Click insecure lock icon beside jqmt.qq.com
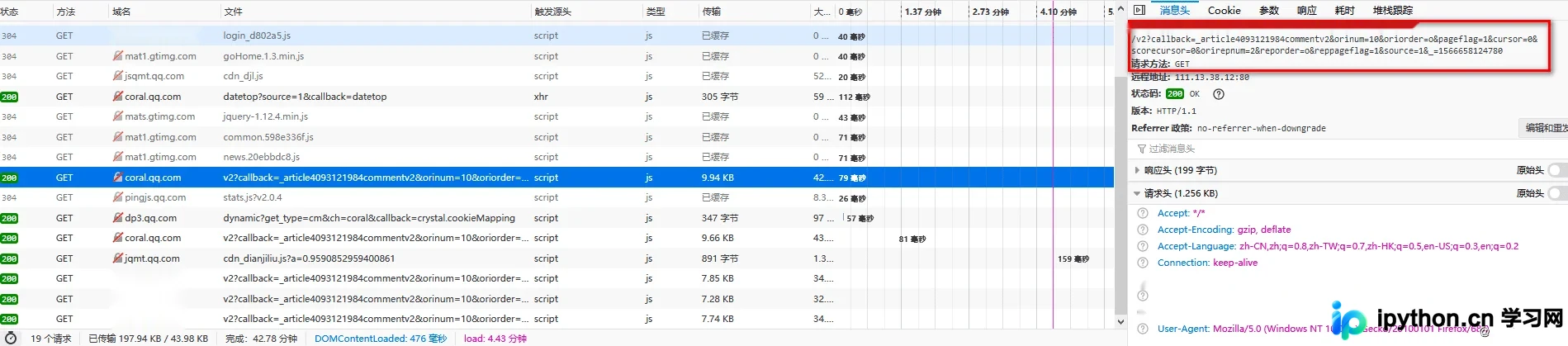Viewport: 1568px width, 346px height. click(118, 258)
